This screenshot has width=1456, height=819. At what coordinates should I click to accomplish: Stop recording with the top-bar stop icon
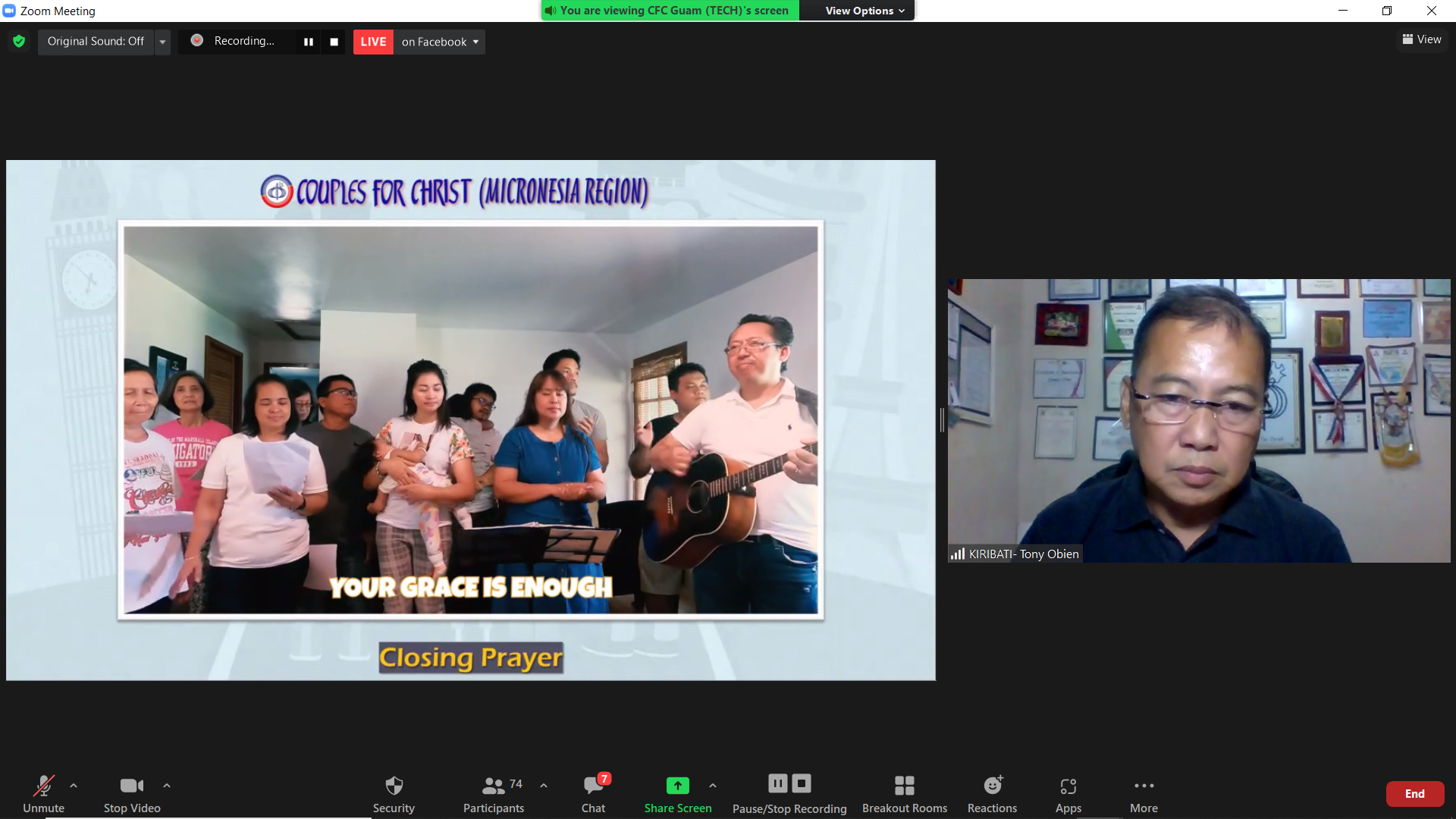coord(334,42)
